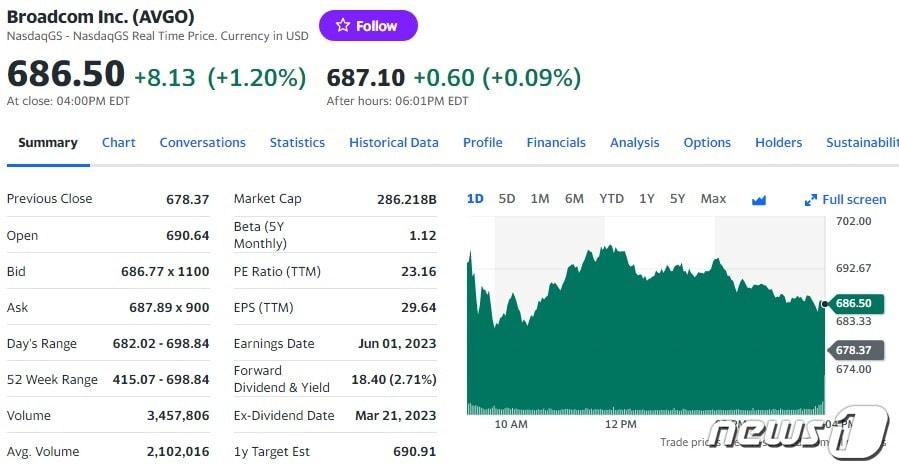View the Historical Data tab
The width and height of the screenshot is (899, 472).
pyautogui.click(x=394, y=142)
